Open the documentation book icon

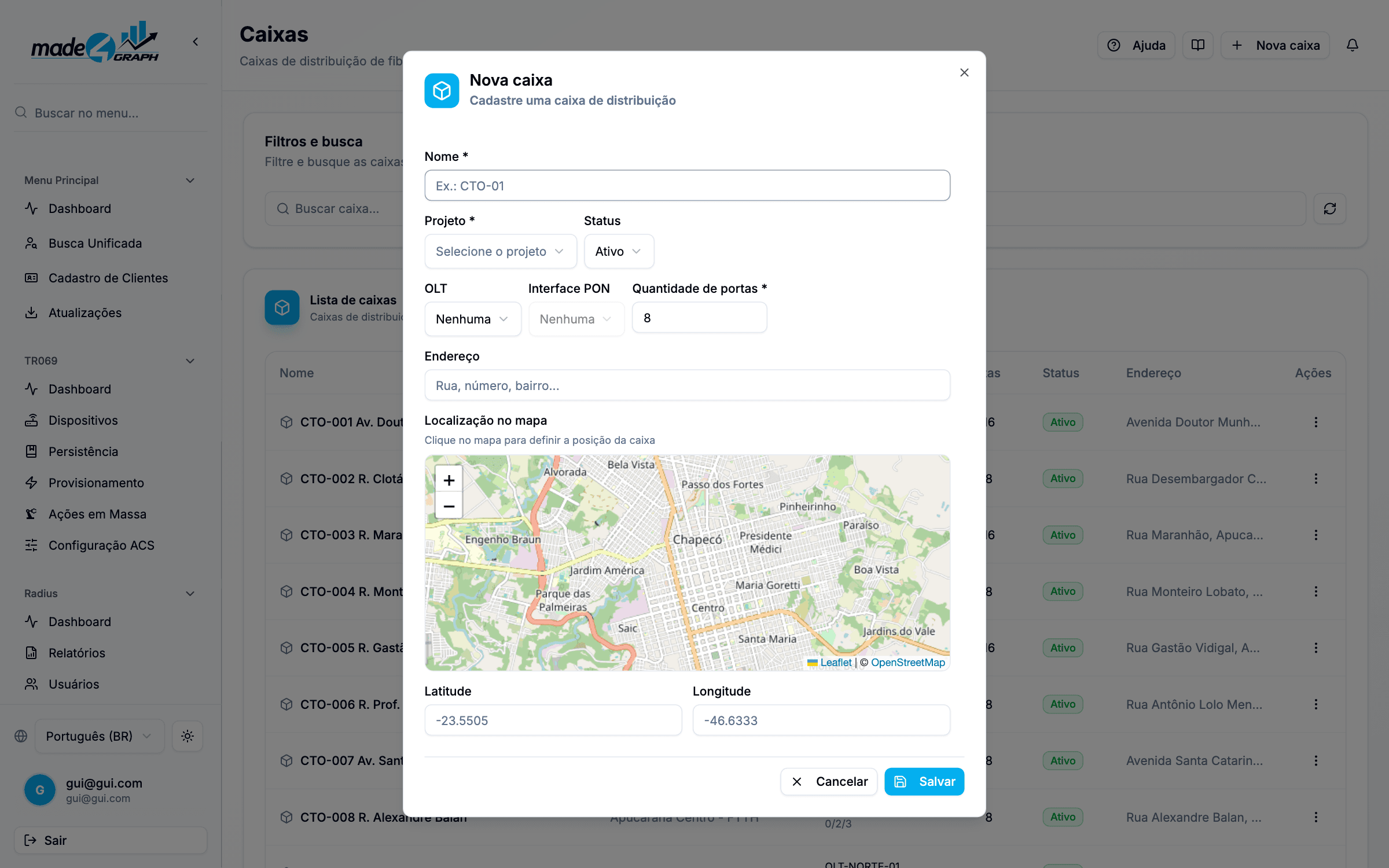[1197, 45]
